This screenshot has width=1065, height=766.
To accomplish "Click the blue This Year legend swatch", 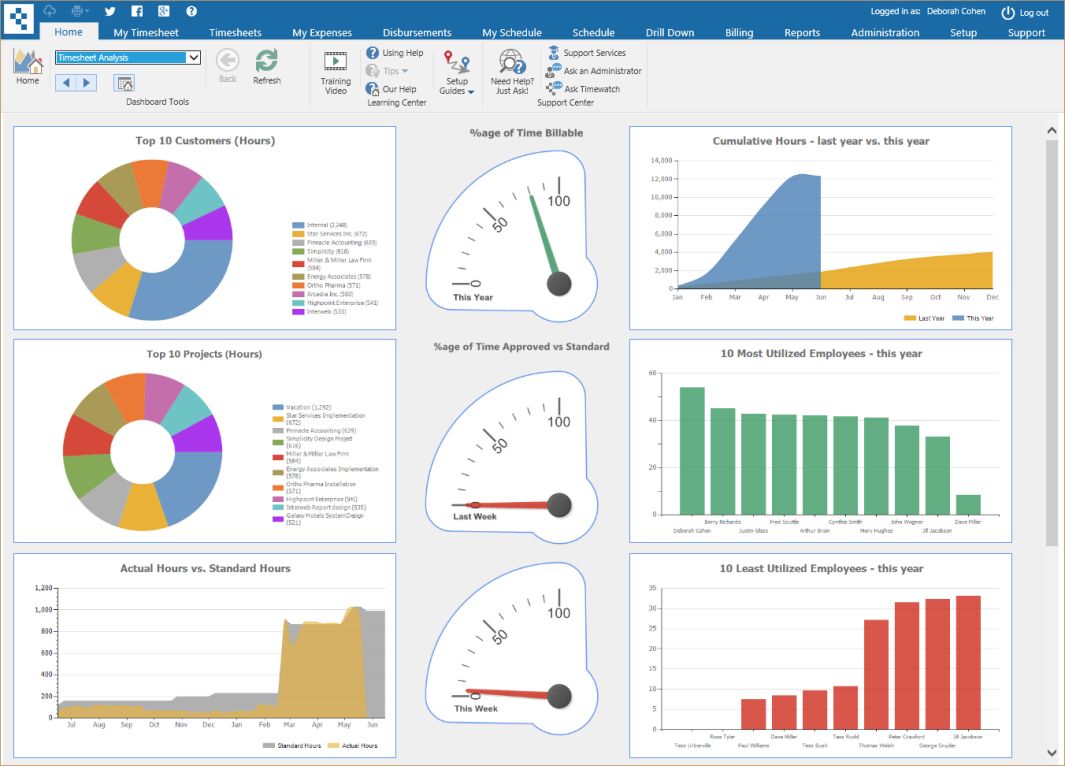I will [958, 318].
